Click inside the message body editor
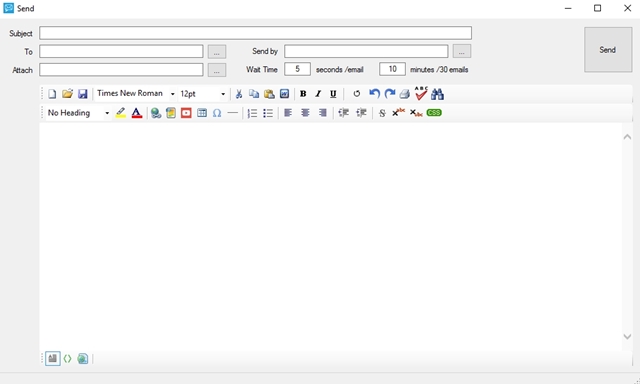This screenshot has height=384, width=640. (331, 237)
